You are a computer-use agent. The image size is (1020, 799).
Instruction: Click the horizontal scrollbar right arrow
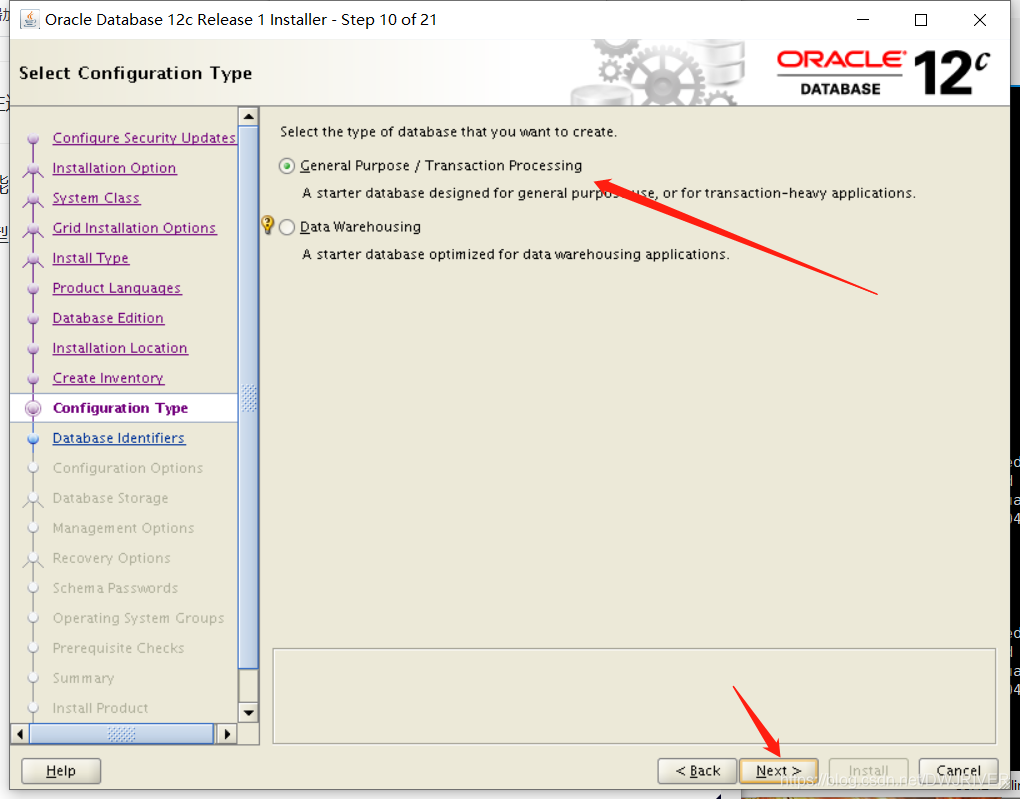tap(227, 734)
